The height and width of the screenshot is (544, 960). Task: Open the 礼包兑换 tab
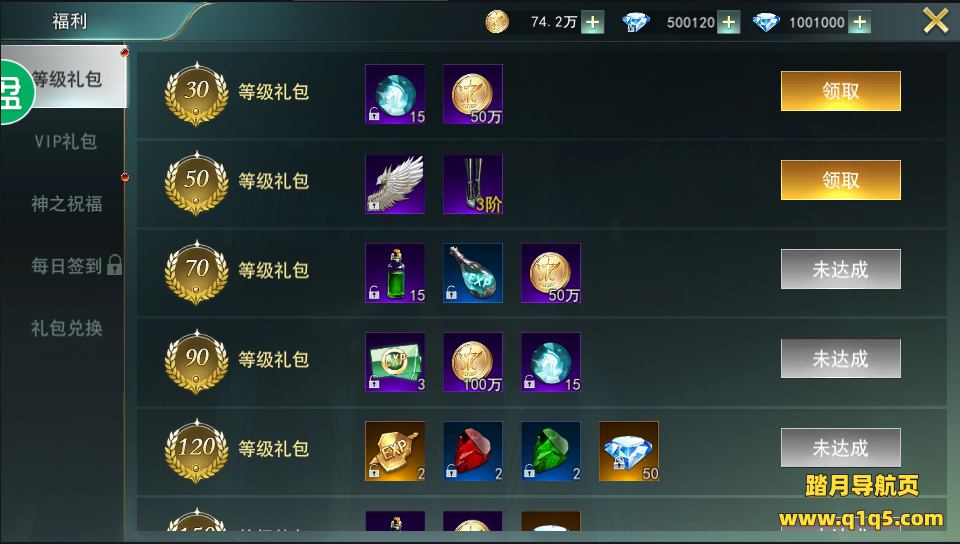(67, 328)
